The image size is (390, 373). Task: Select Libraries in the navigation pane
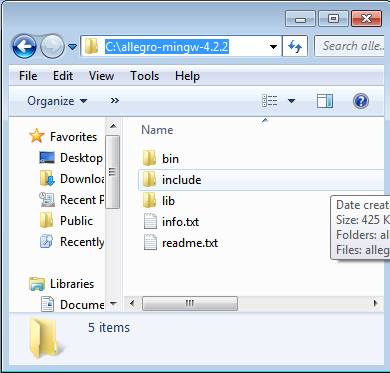(72, 284)
